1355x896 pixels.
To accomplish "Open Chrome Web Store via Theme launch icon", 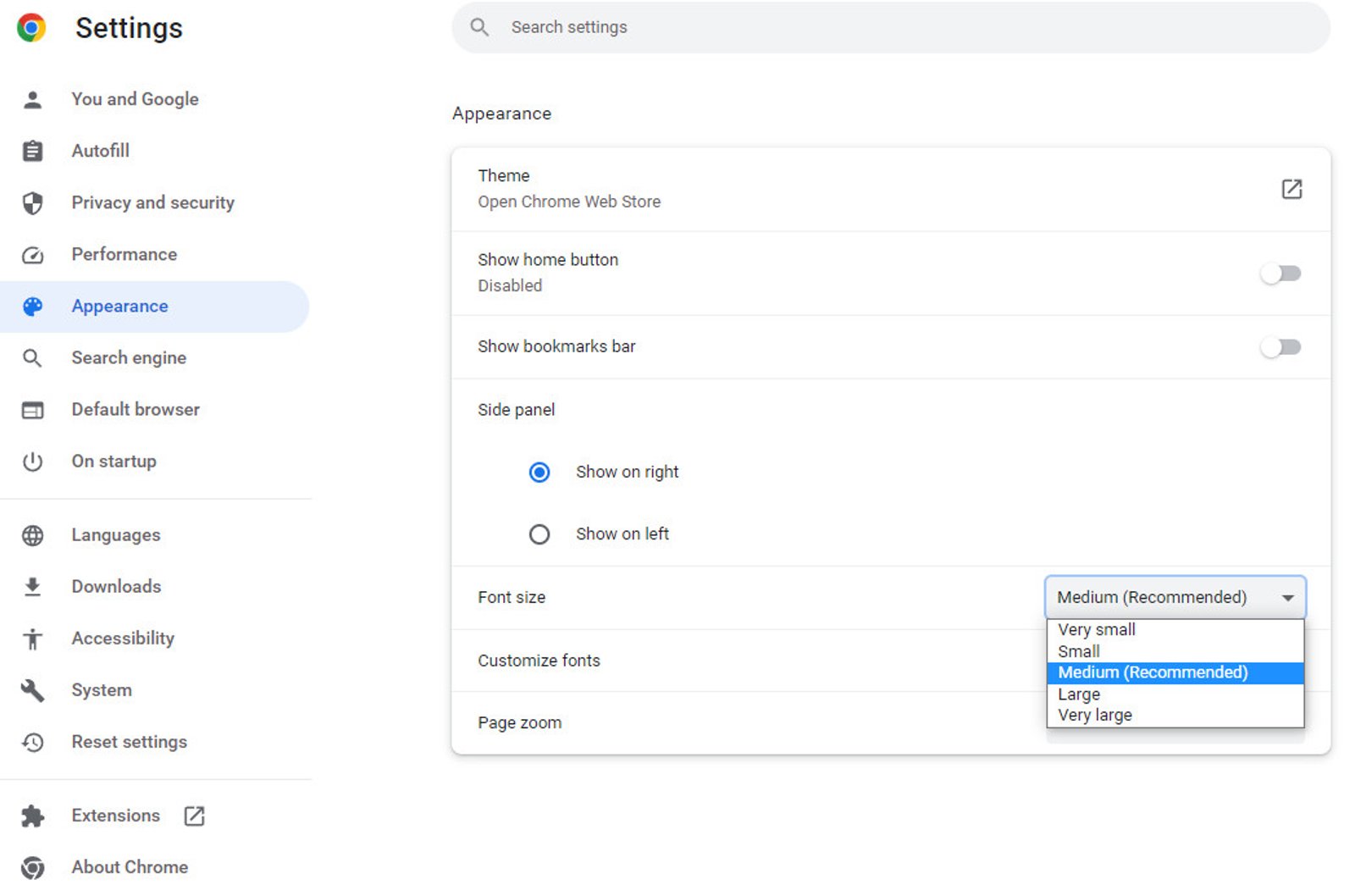I will tap(1291, 189).
